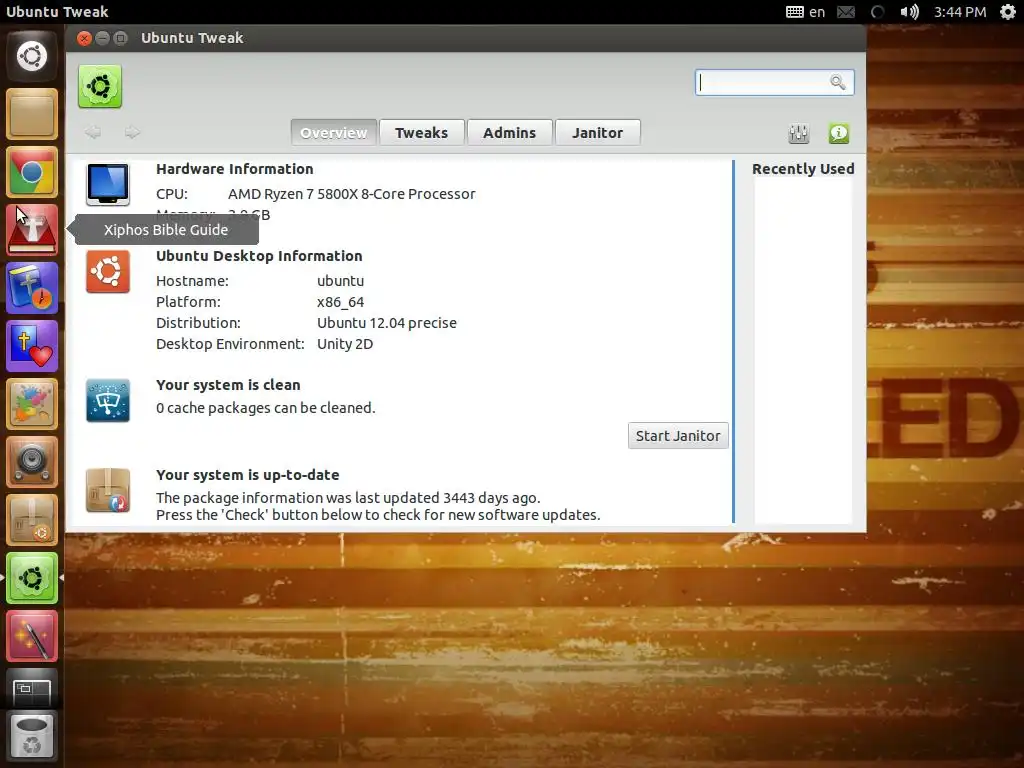Click the search magnifier icon

point(838,82)
